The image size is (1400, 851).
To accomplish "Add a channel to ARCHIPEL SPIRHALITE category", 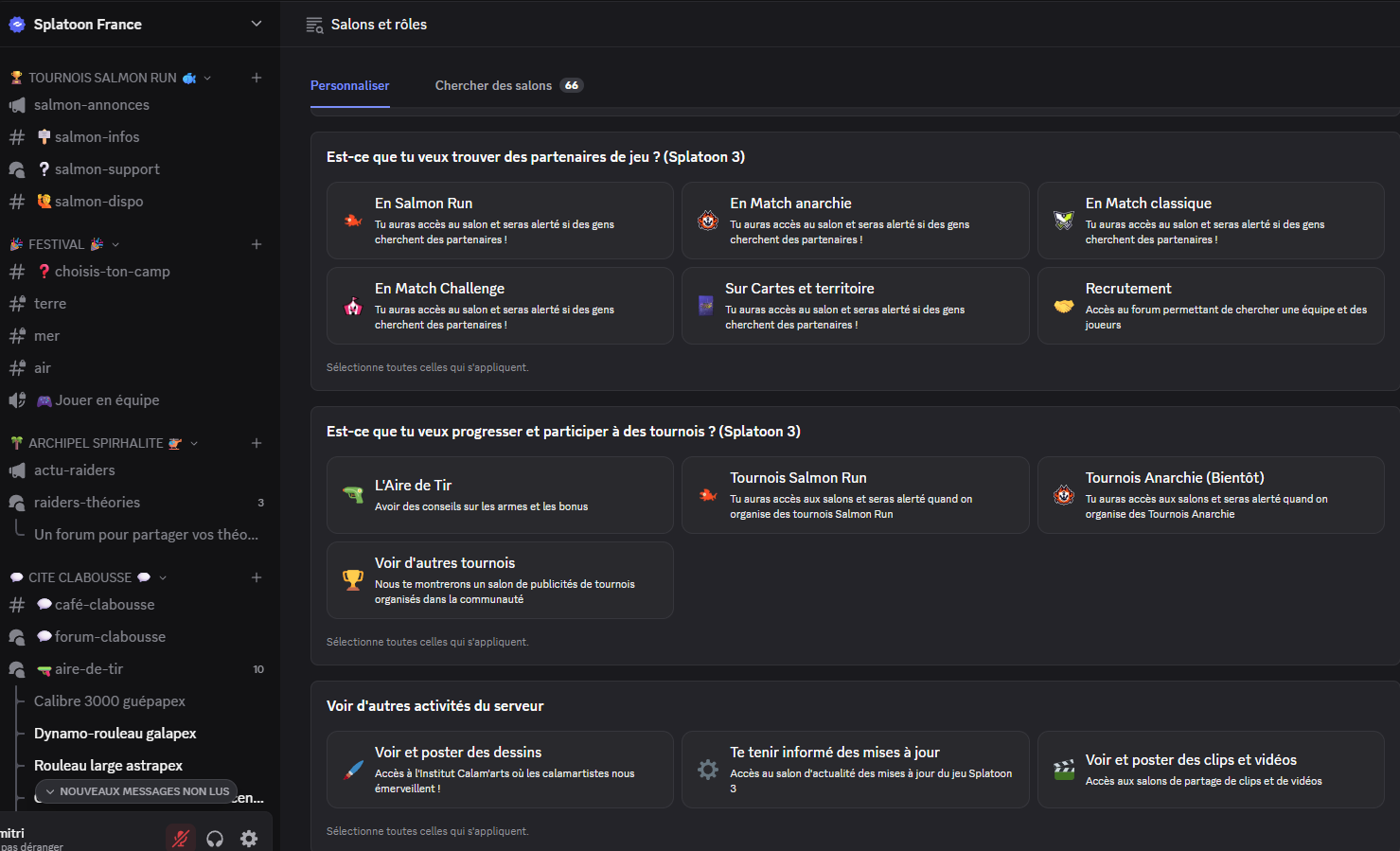I will click(x=257, y=443).
